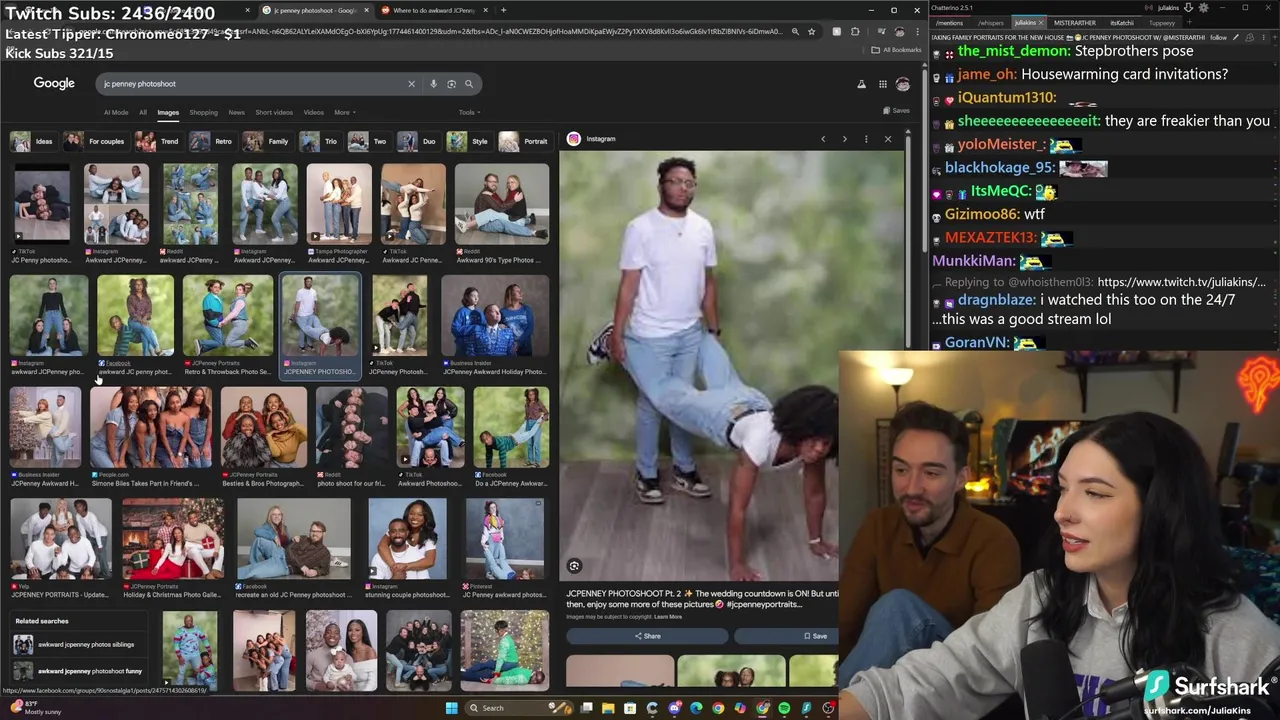This screenshot has height=720, width=1280.
Task: Switch to the MISTERARTHER Chatterino tab
Action: pyautogui.click(x=1074, y=22)
